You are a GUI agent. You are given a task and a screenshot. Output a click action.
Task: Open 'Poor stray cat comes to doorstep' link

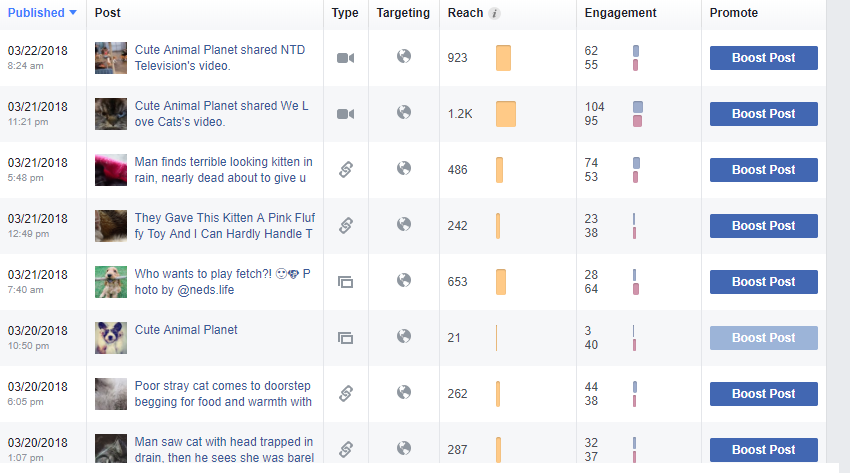[x=223, y=394]
